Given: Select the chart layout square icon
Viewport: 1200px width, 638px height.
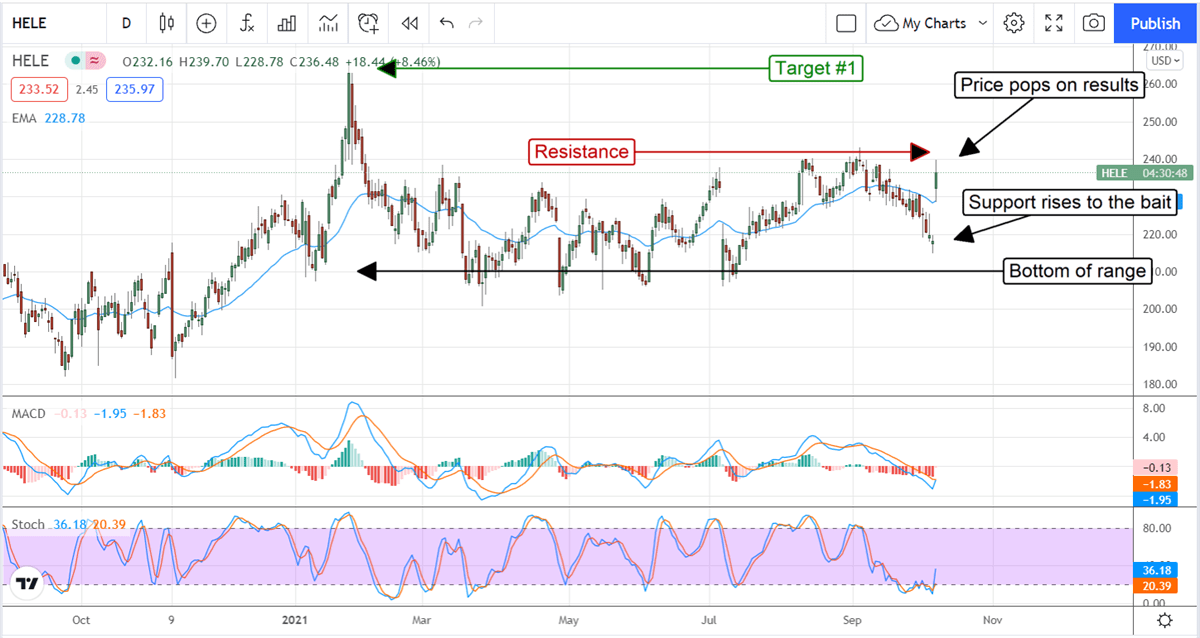Looking at the screenshot, I should tap(846, 22).
